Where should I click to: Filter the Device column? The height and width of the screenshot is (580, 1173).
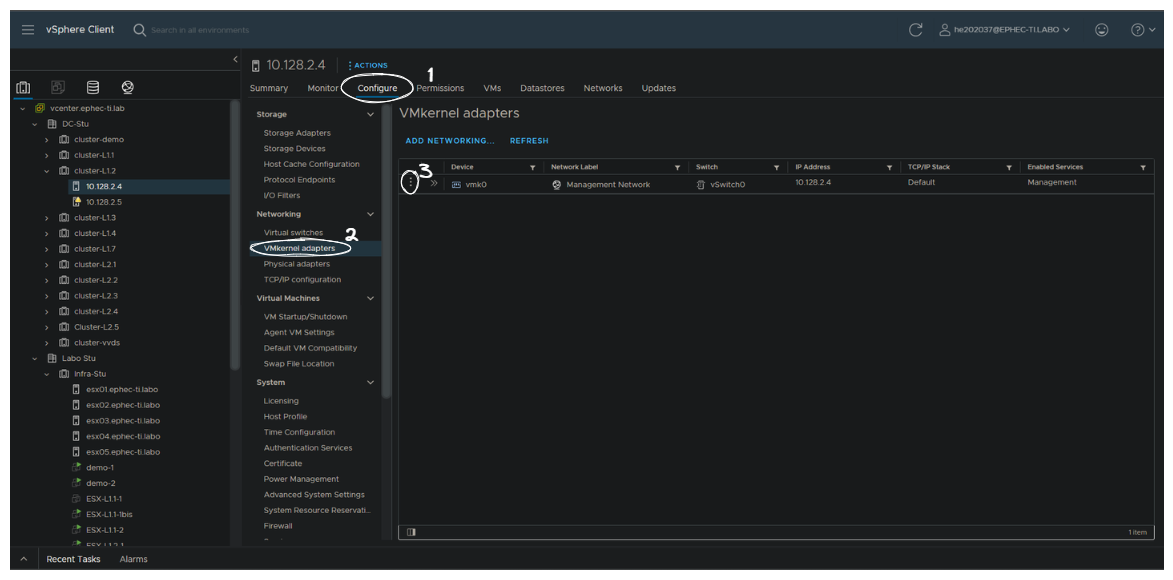click(x=533, y=168)
